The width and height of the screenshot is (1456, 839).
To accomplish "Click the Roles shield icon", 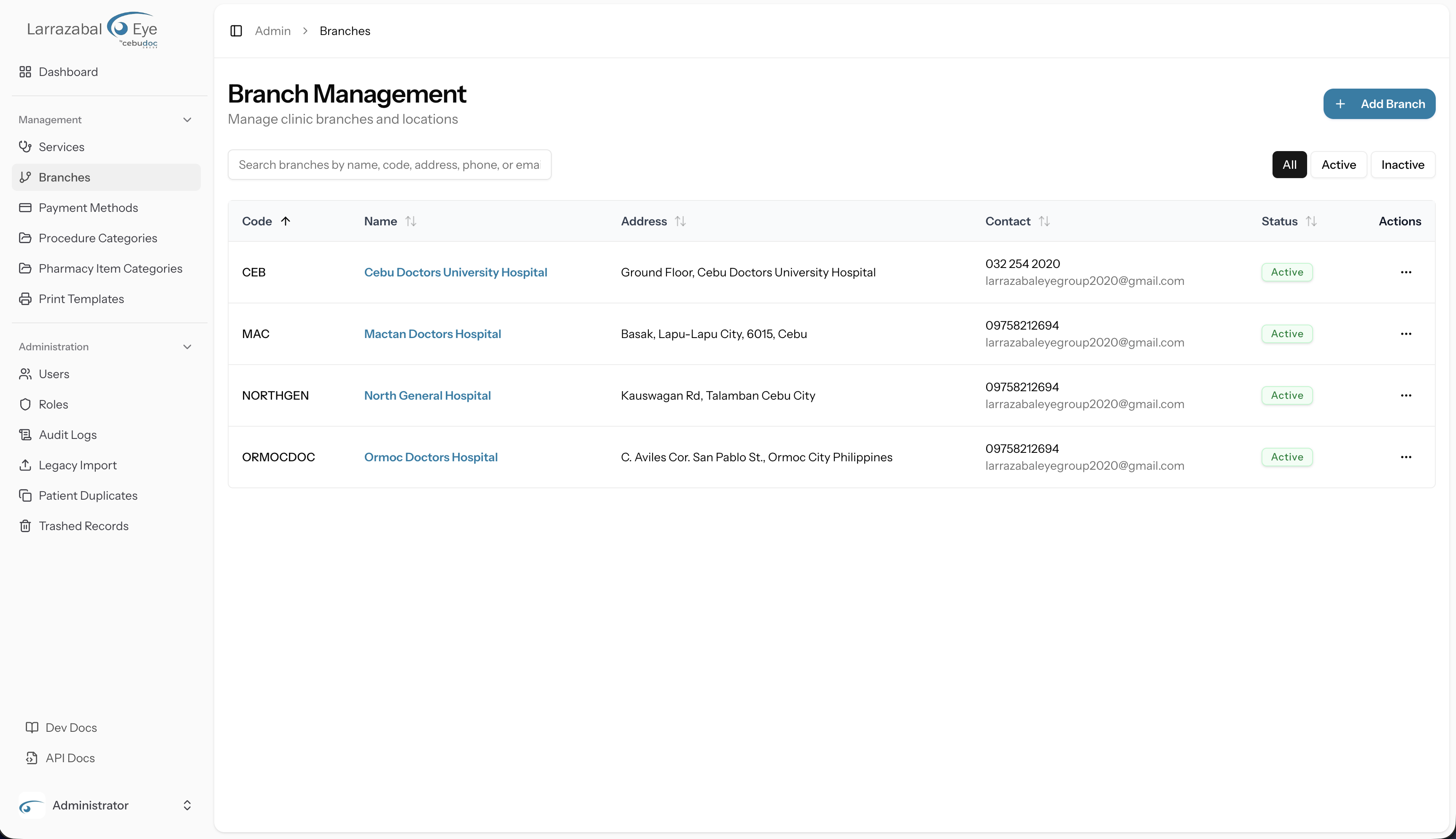I will pos(25,404).
